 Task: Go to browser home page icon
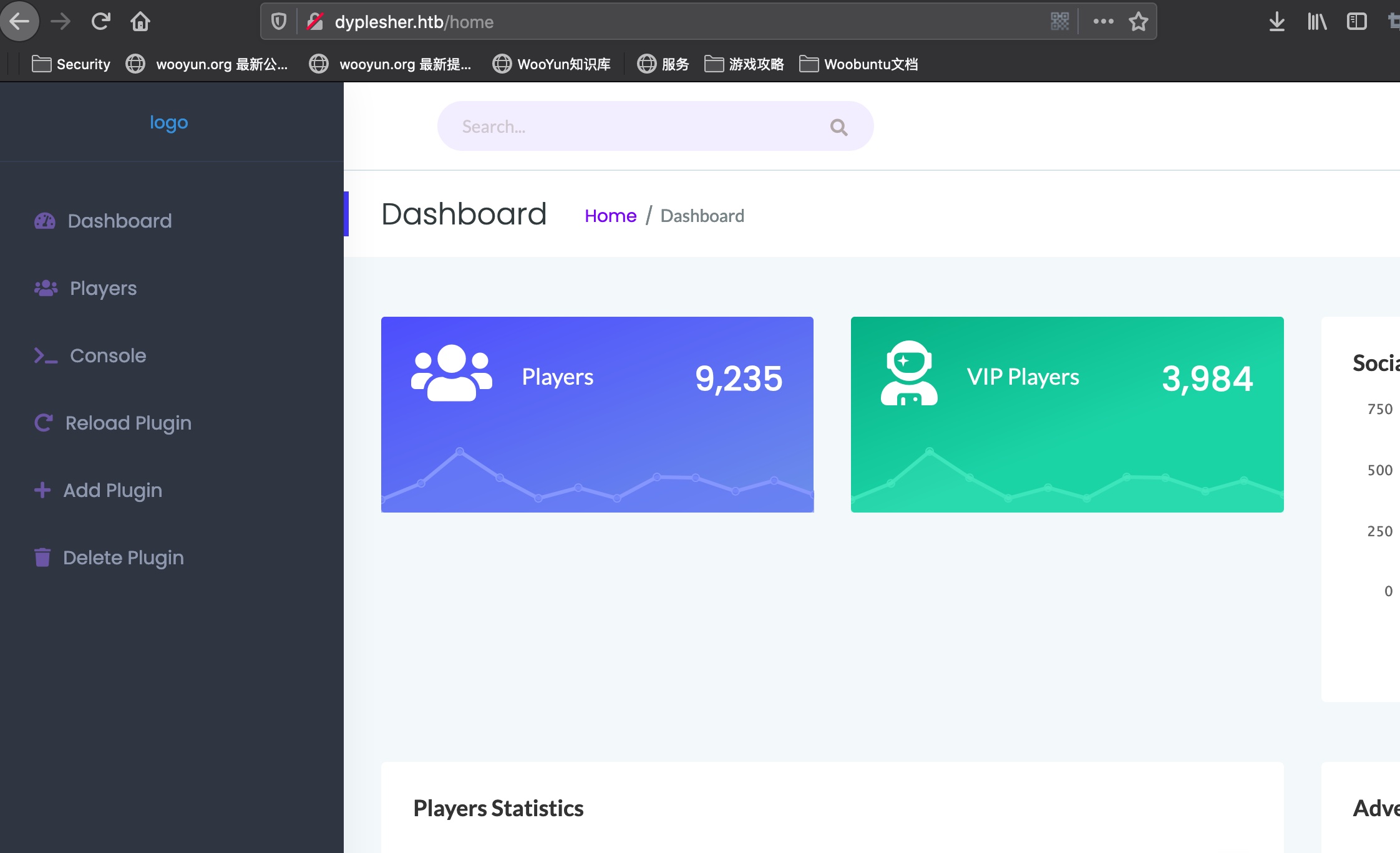[x=140, y=22]
